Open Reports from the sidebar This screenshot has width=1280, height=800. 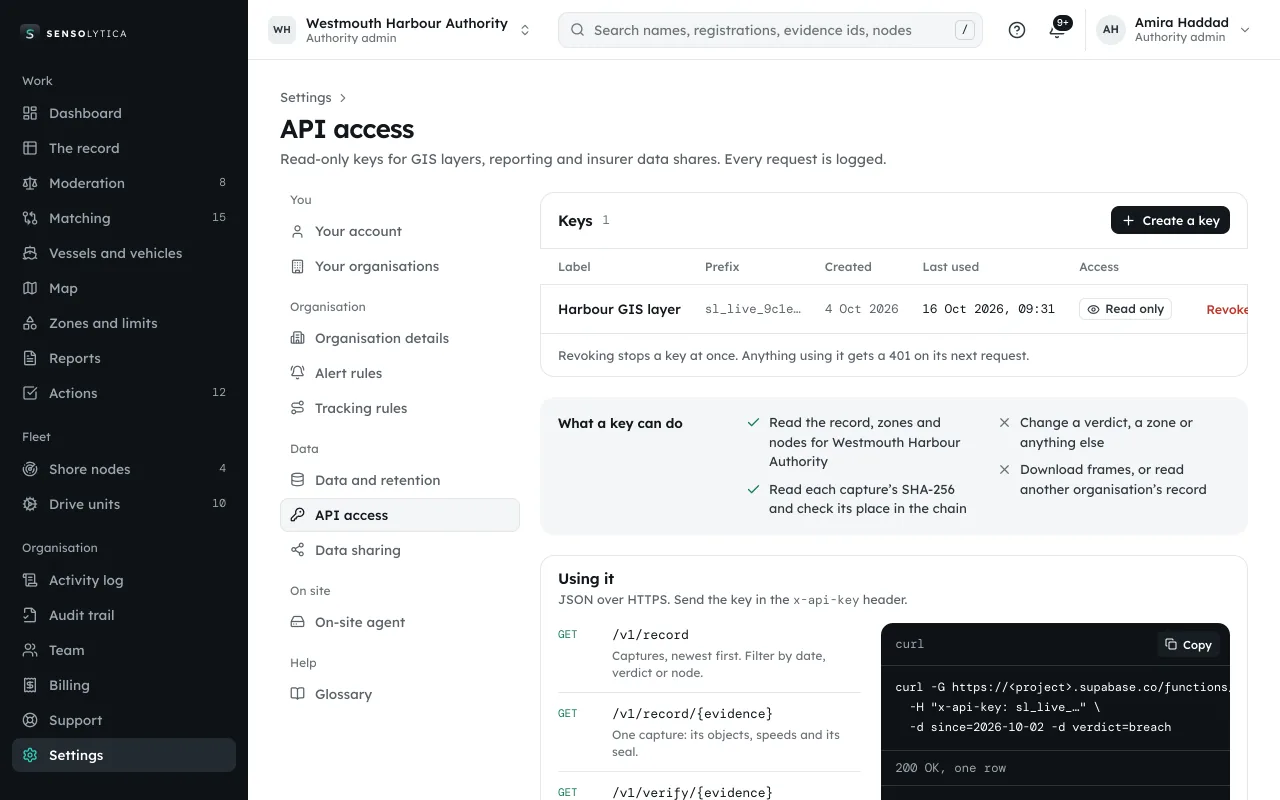(x=124, y=358)
